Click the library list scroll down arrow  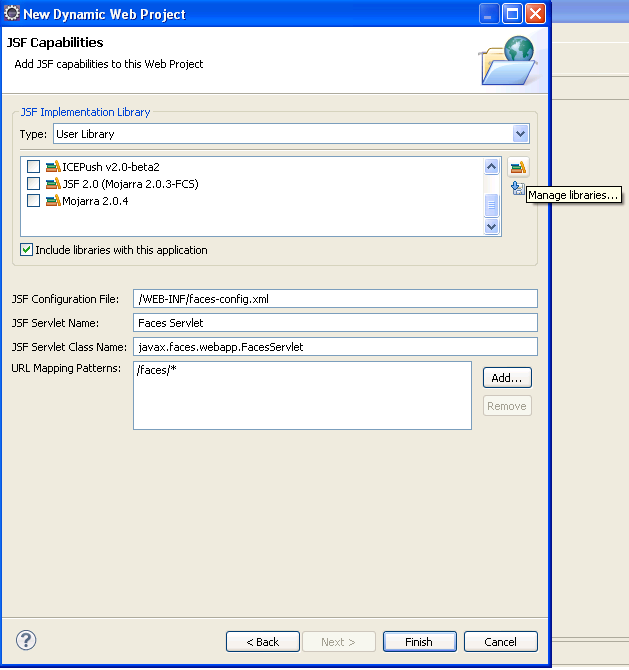coord(491,226)
